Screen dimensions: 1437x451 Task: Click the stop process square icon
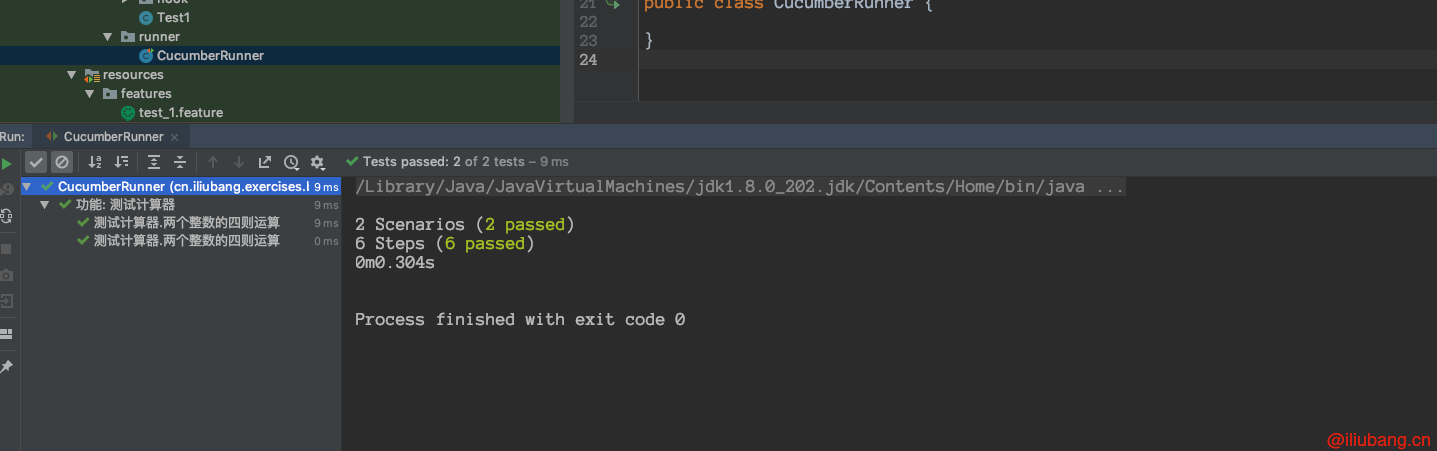pyautogui.click(x=6, y=248)
